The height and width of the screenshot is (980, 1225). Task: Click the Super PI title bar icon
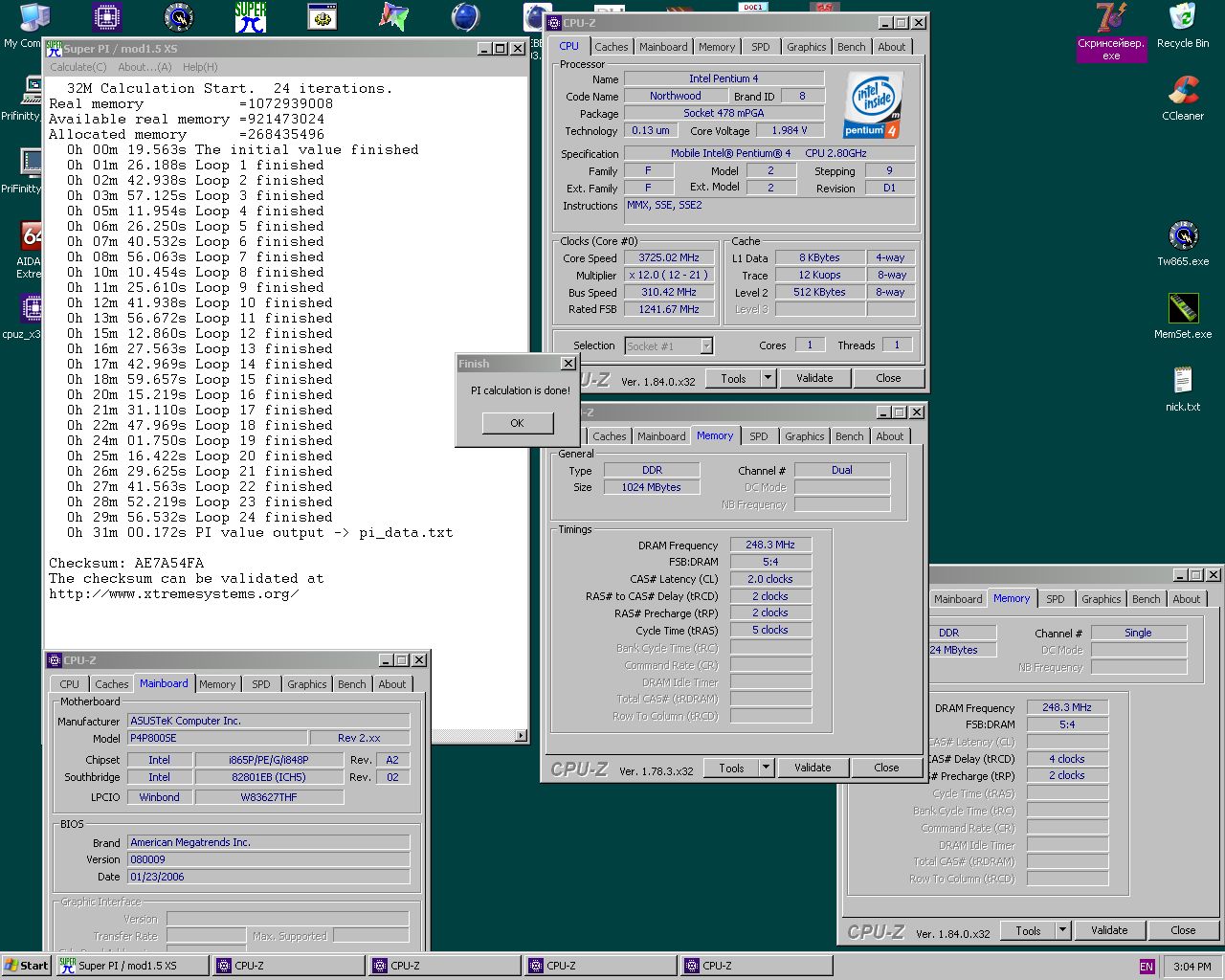pos(55,48)
